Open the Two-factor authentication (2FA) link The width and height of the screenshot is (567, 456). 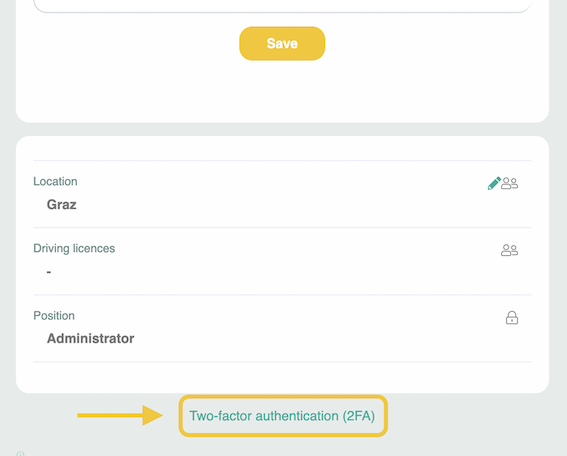pyautogui.click(x=282, y=416)
